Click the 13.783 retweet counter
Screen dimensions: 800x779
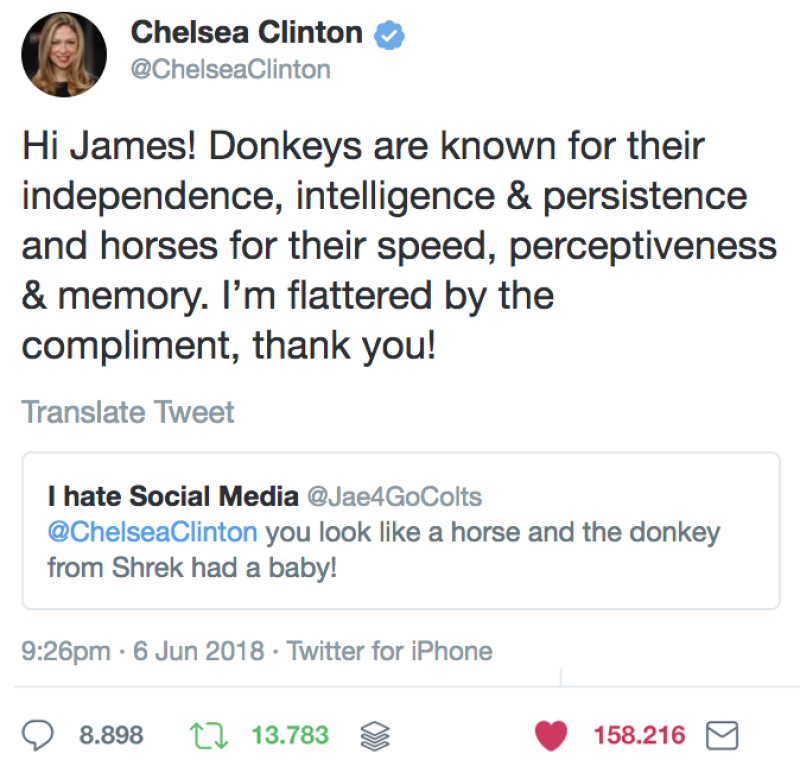[x=288, y=736]
